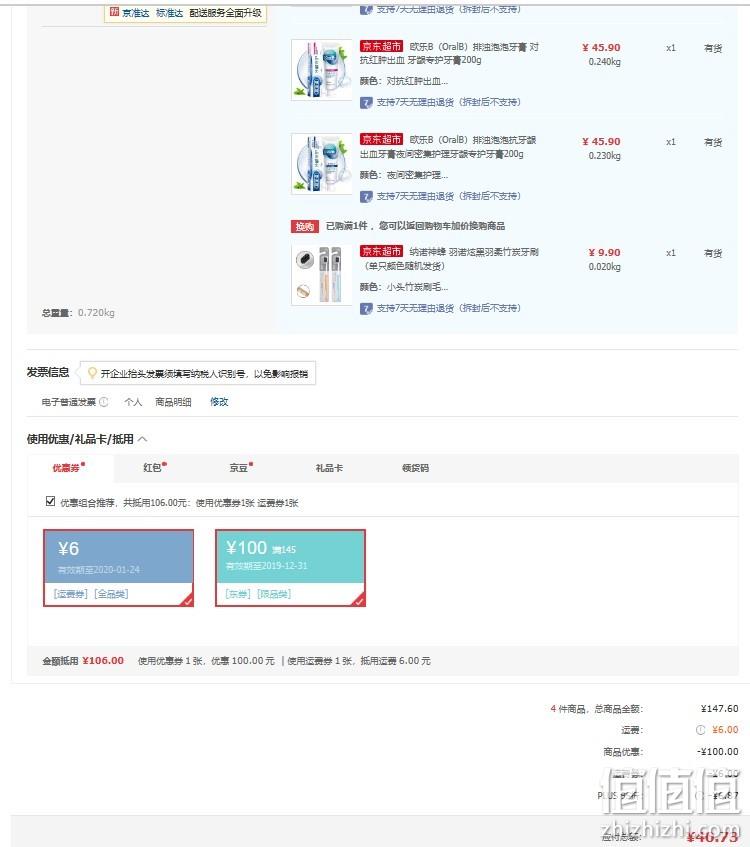
Task: Click the second OralB toothpaste thumbnail
Action: 322,164
